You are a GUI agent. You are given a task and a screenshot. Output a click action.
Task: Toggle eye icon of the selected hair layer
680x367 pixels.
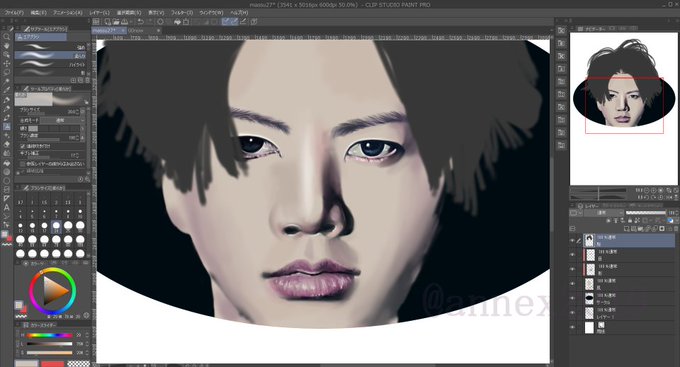click(x=572, y=240)
